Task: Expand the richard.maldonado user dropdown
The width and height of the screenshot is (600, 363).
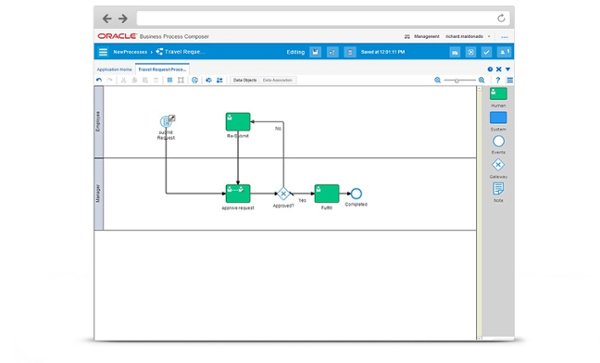Action: point(489,36)
